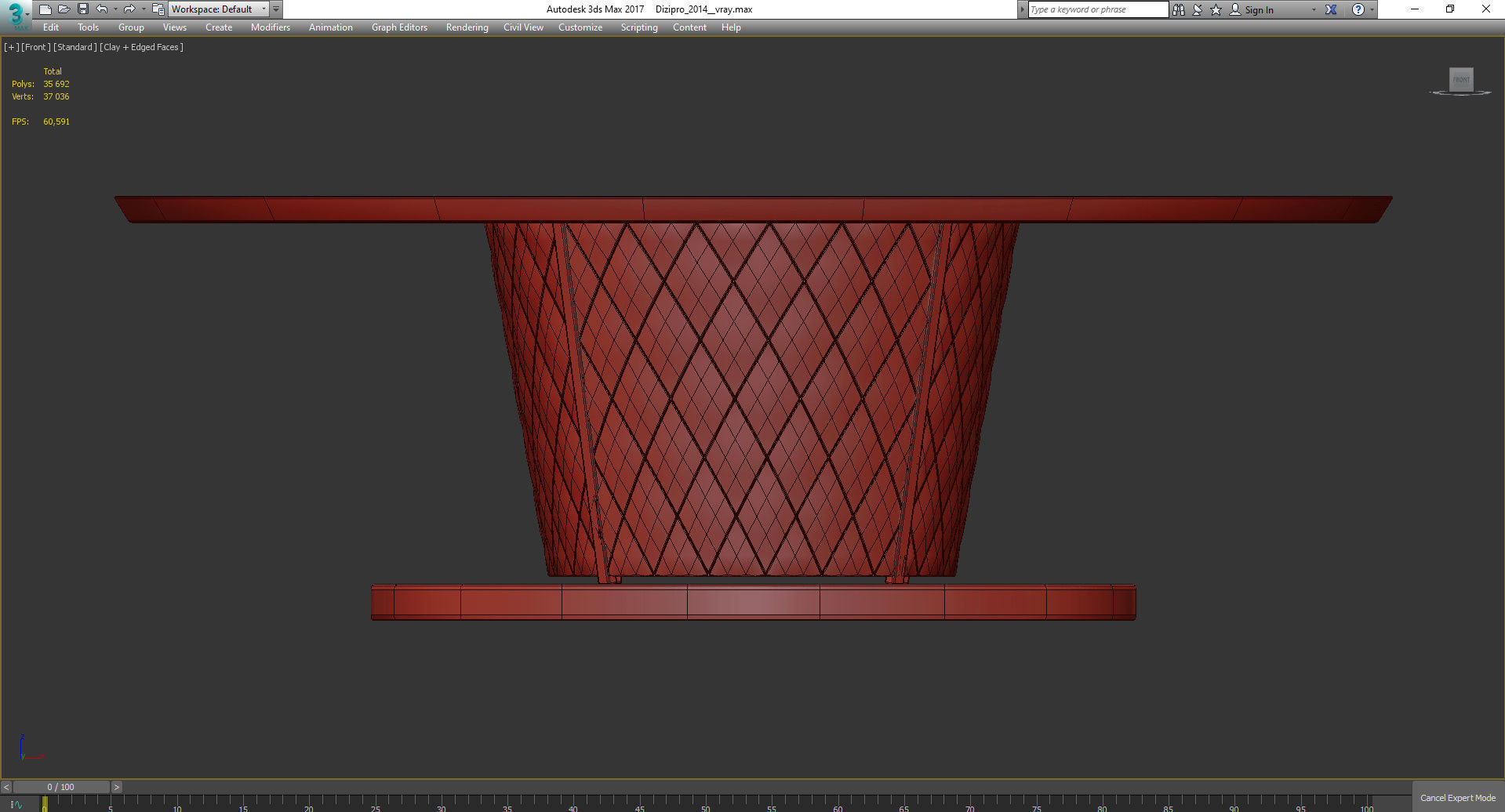Click the Sign In link
The width and height of the screenshot is (1505, 812).
1259,9
